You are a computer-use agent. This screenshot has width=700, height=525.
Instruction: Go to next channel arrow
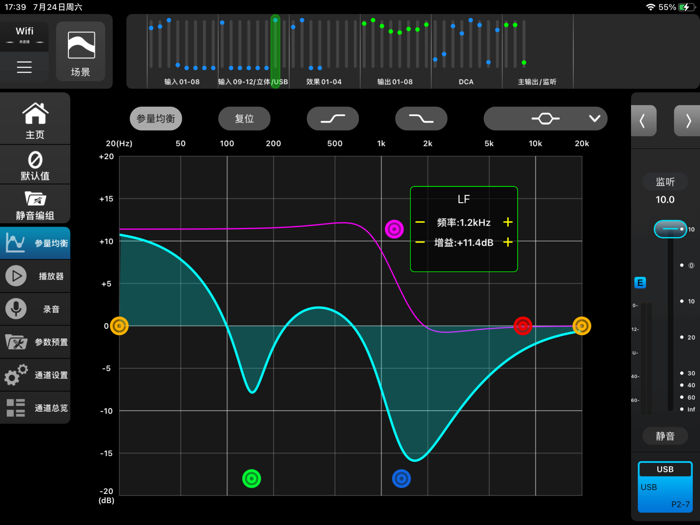pyautogui.click(x=688, y=121)
